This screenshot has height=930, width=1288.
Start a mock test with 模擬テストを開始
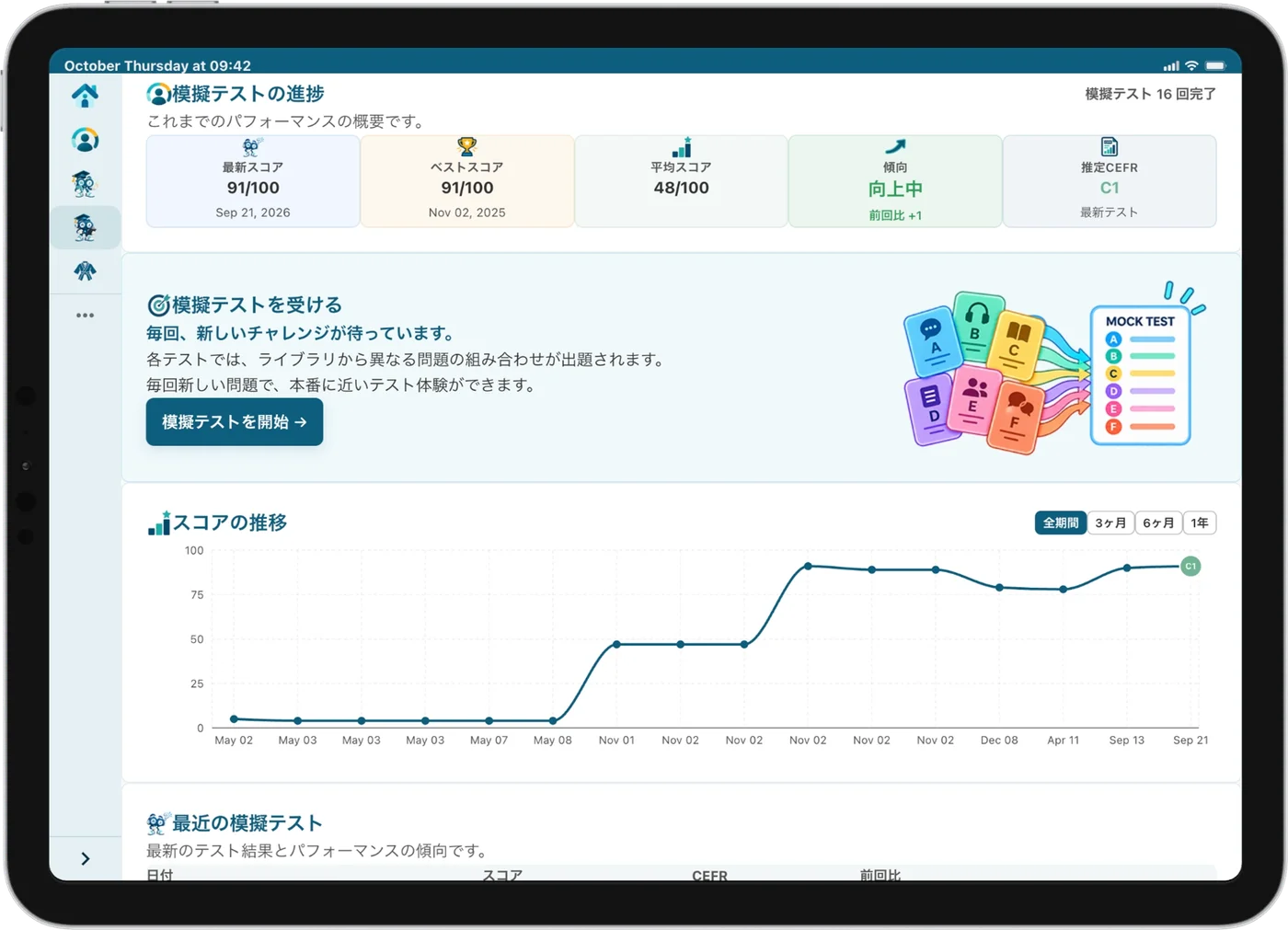coord(235,422)
